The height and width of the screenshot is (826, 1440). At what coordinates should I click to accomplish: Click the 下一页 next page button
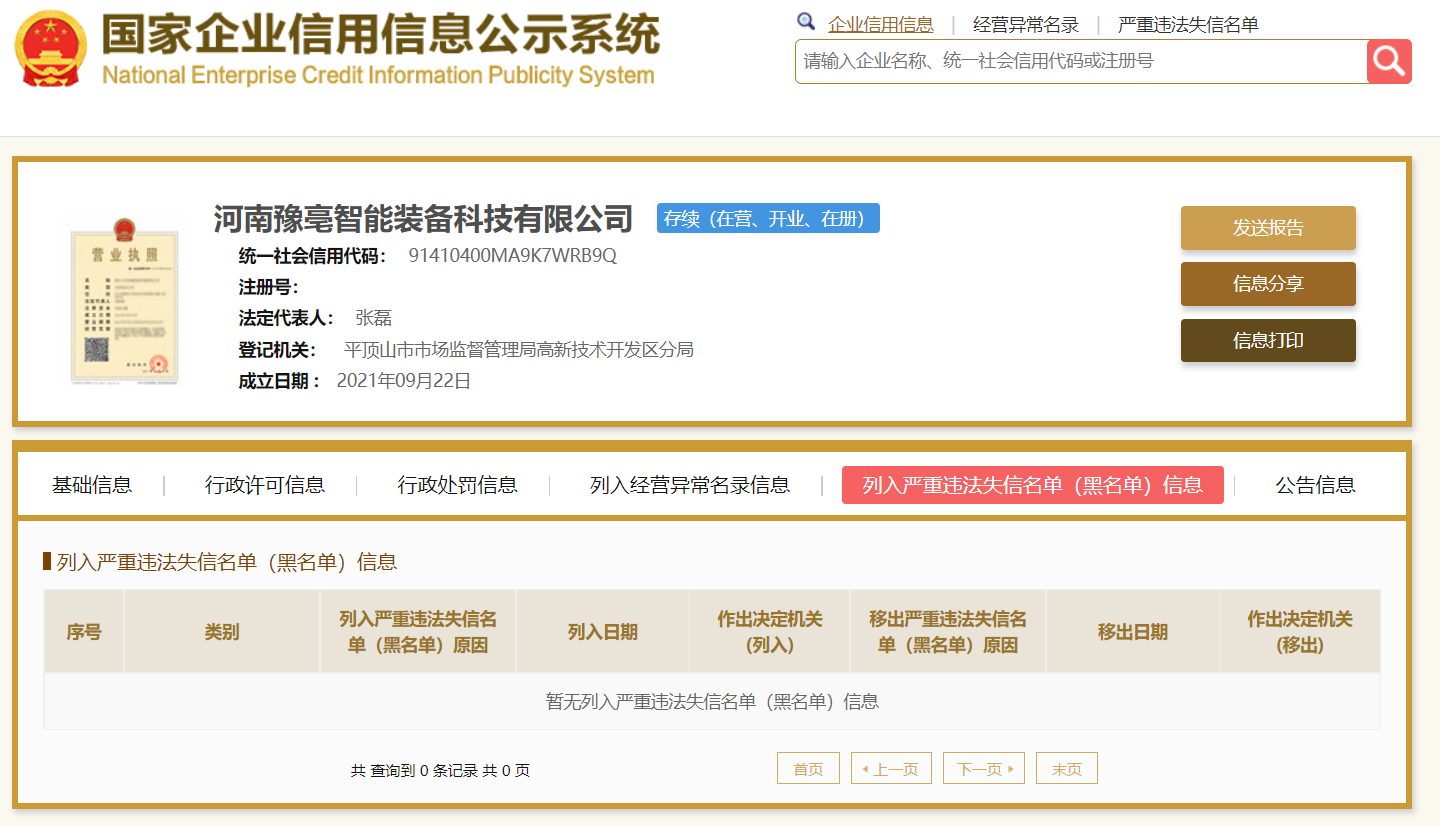pos(984,768)
